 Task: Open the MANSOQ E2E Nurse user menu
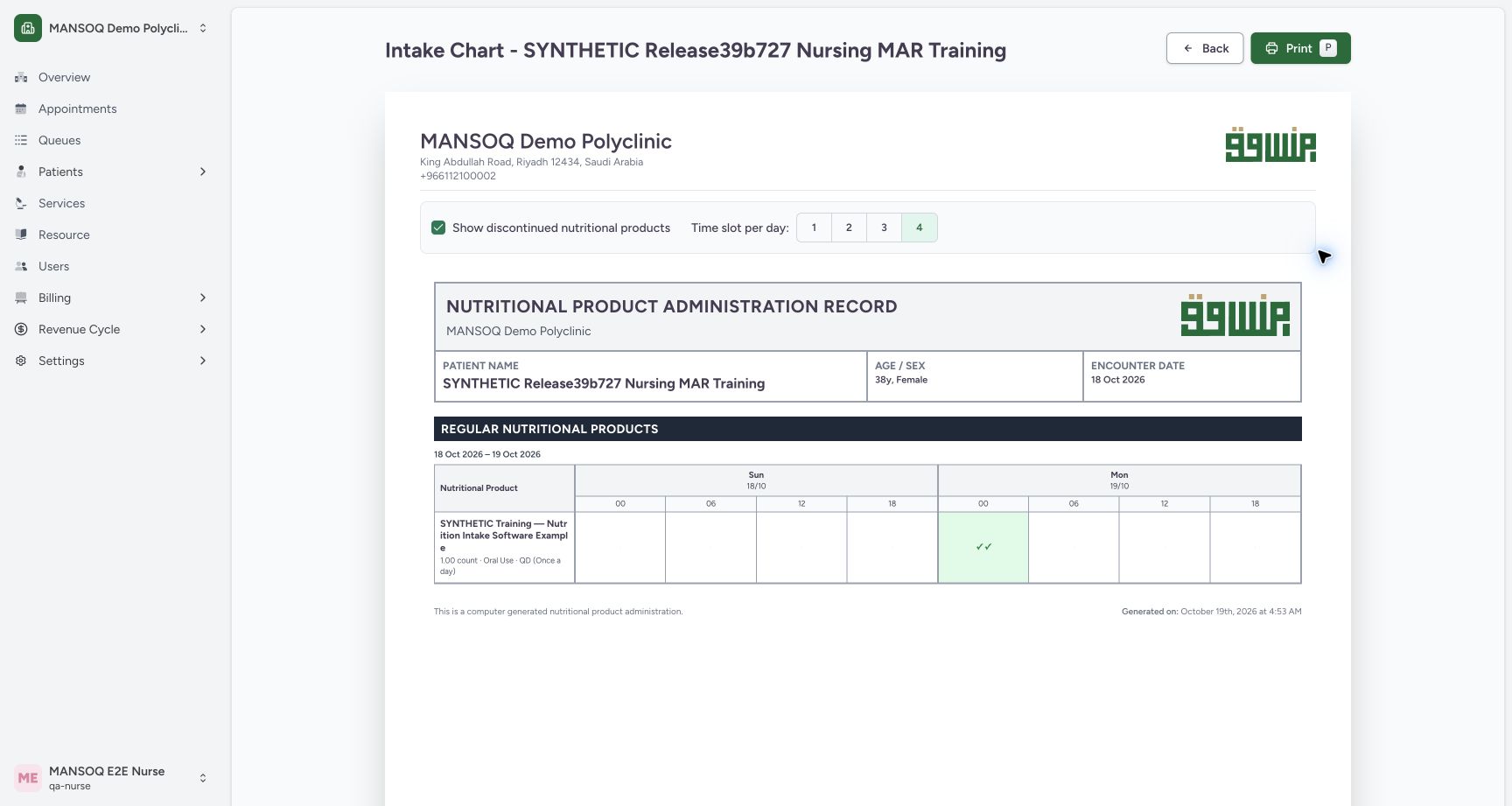pos(112,778)
